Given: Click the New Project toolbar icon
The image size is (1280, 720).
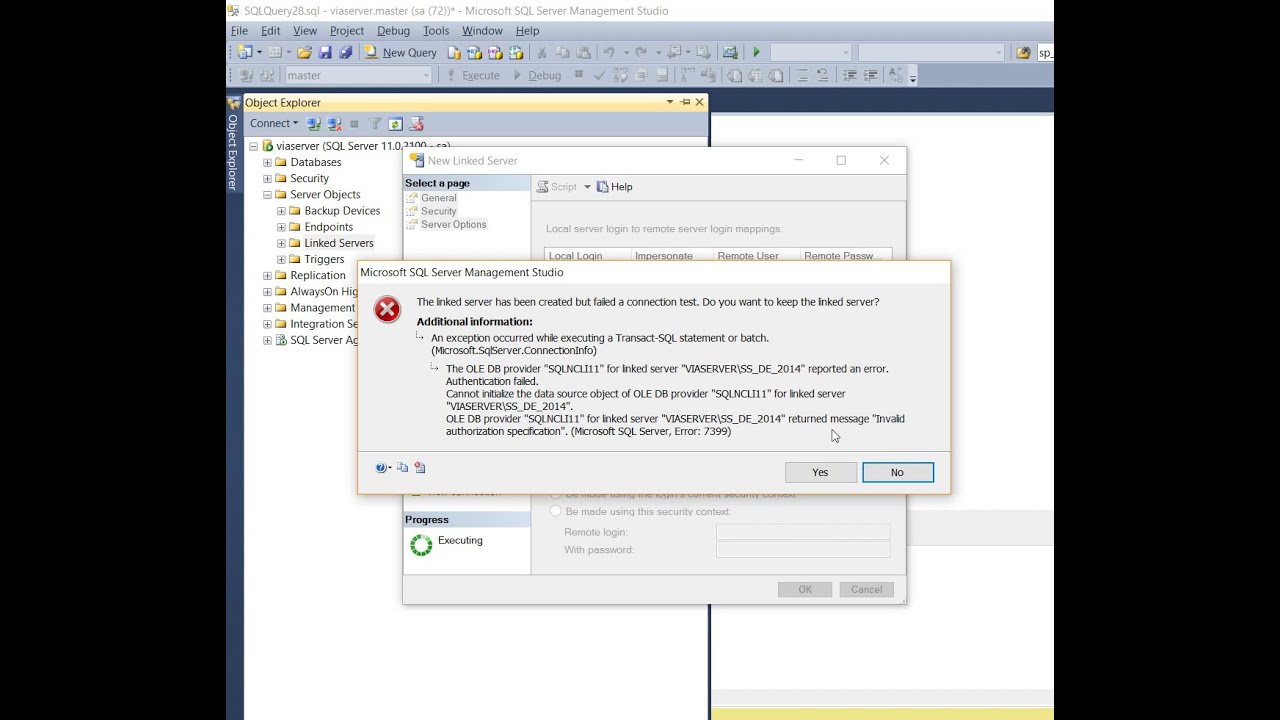Looking at the screenshot, I should [245, 52].
